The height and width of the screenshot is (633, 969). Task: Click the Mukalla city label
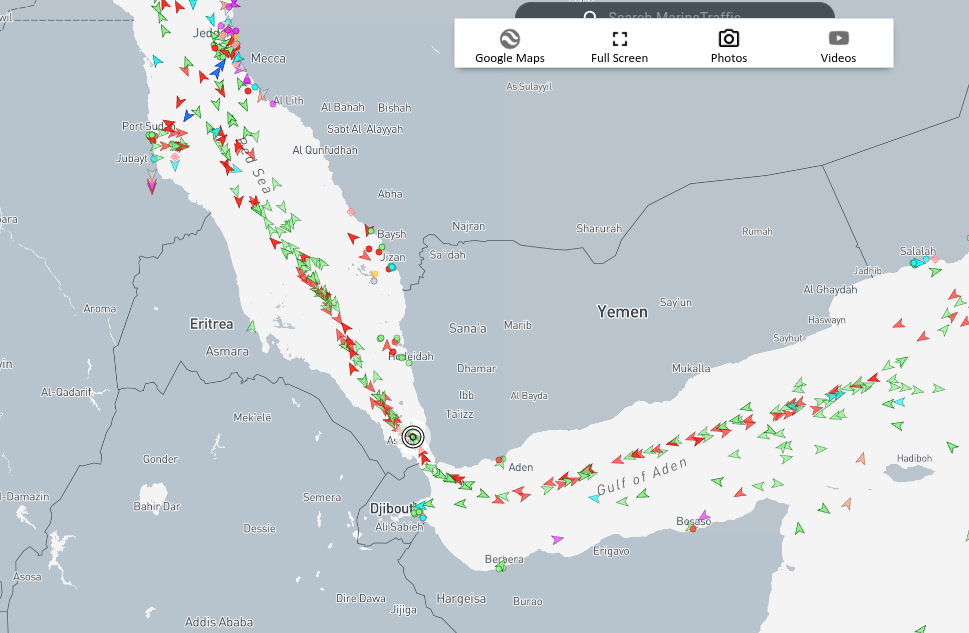click(x=691, y=368)
